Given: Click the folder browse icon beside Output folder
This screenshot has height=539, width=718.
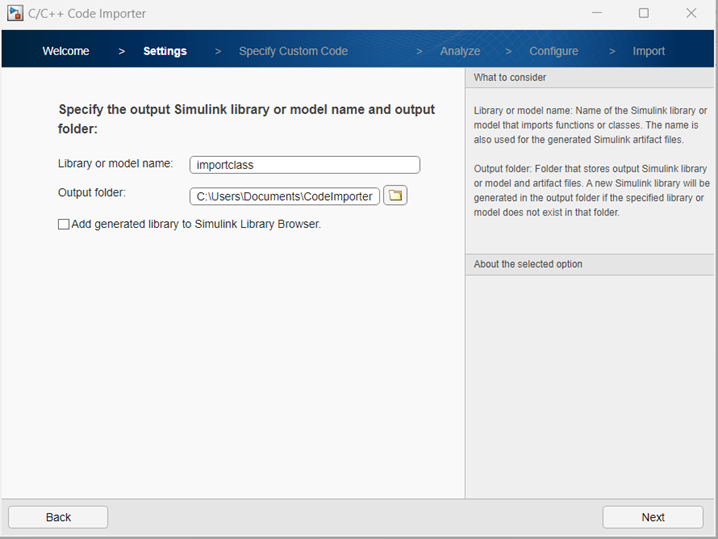Looking at the screenshot, I should tap(395, 196).
